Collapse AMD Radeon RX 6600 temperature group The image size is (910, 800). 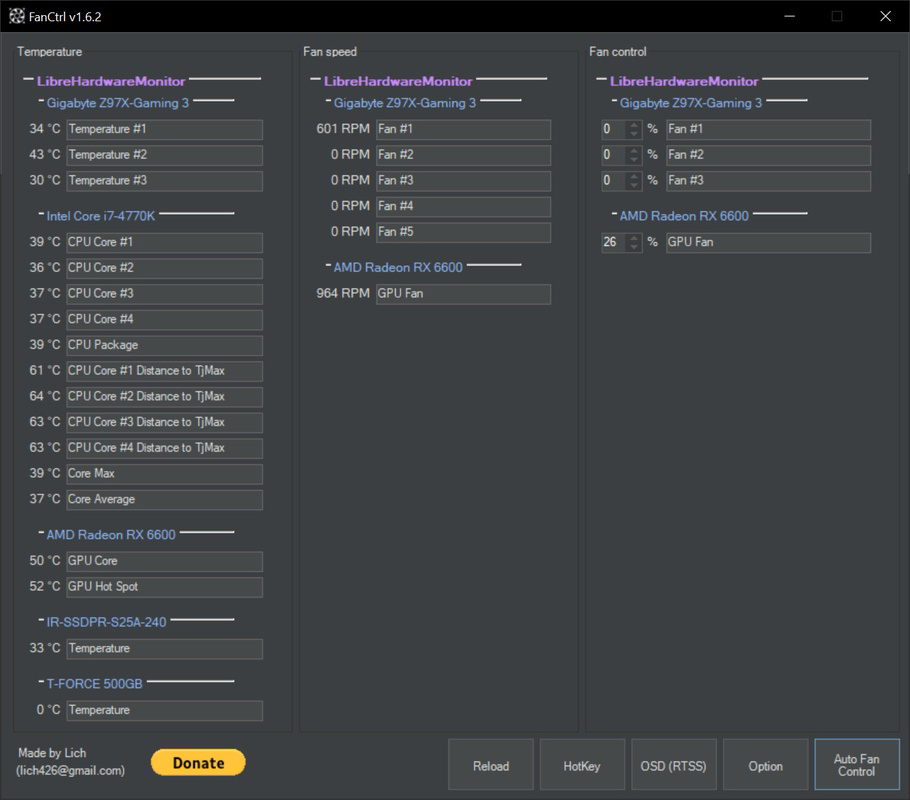click(x=41, y=532)
